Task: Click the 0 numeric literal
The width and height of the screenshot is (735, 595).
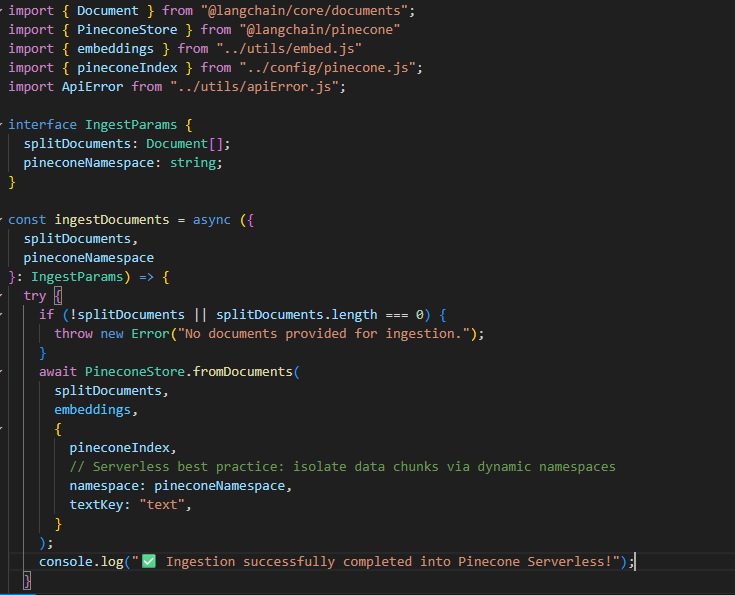Action: click(420, 315)
